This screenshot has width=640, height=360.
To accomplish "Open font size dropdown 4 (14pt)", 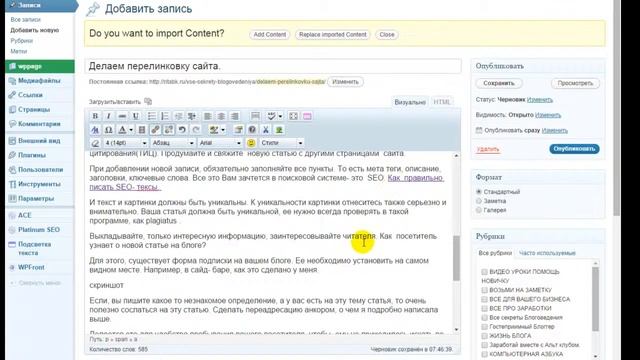I will coord(126,143).
